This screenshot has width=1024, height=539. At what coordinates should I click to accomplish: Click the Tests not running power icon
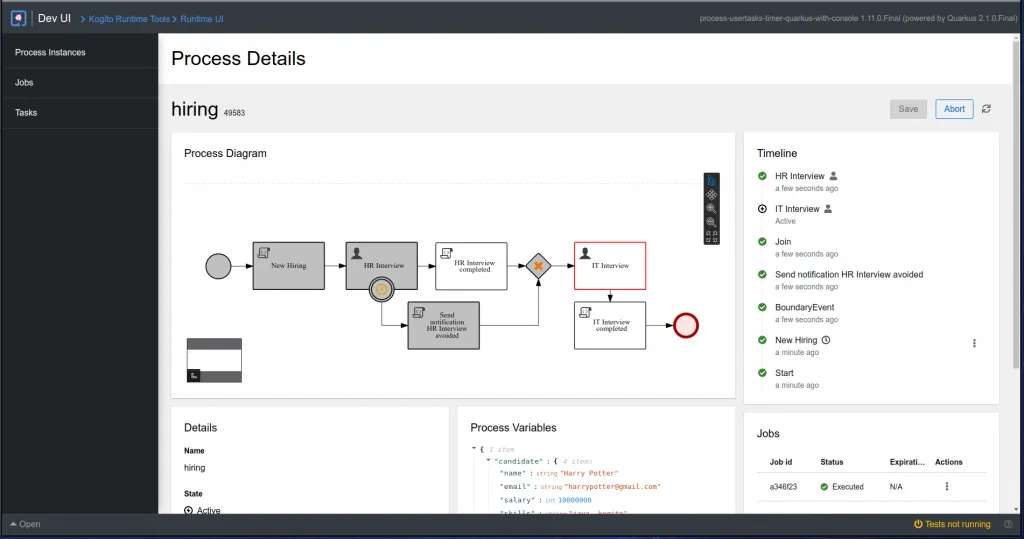[918, 524]
